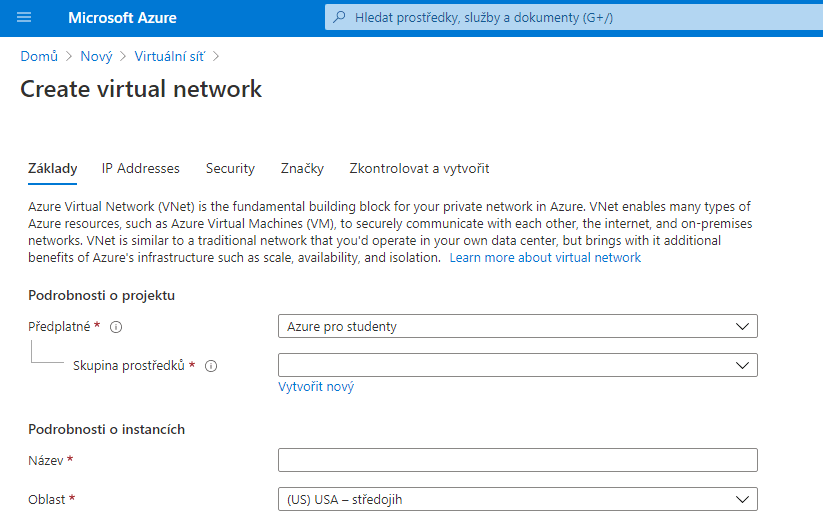823x515 pixels.
Task: Click the Vytvořit nový link
Action: (316, 387)
